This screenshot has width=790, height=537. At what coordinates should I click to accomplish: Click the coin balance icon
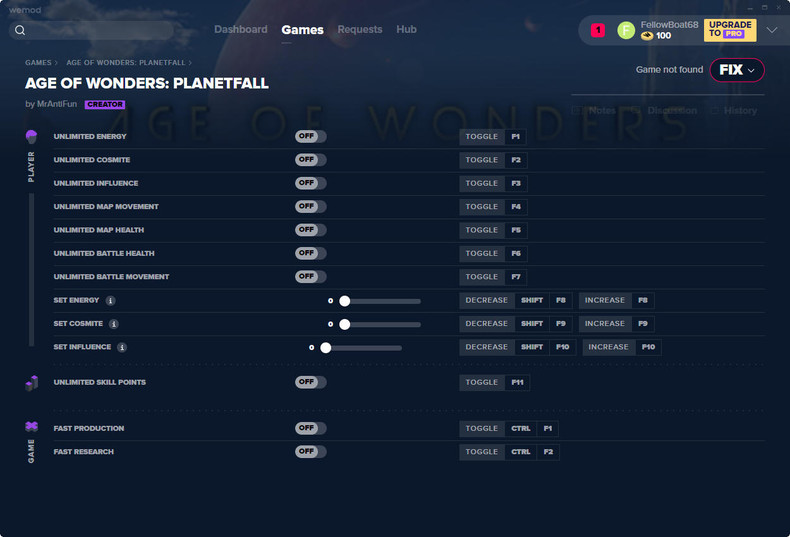(647, 36)
